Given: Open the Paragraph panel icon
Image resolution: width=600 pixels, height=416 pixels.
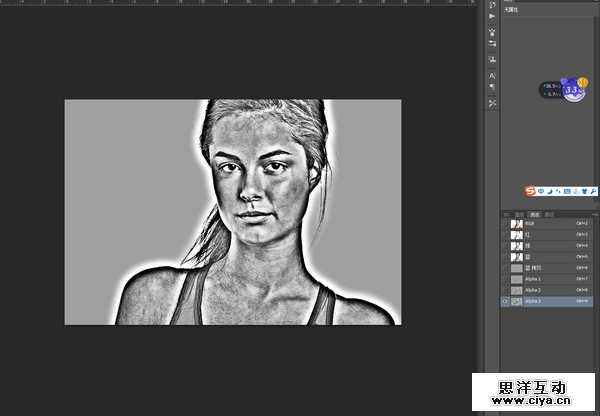Looking at the screenshot, I should tap(493, 87).
